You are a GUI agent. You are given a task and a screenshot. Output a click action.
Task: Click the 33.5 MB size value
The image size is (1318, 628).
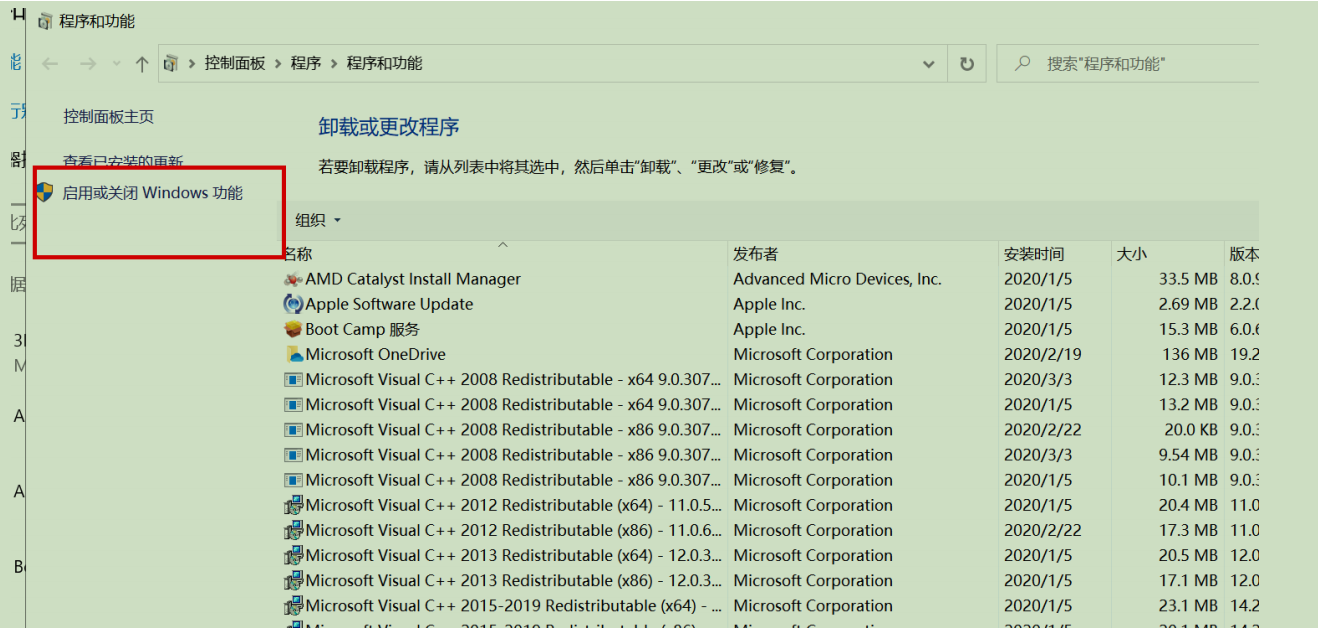tap(1188, 280)
